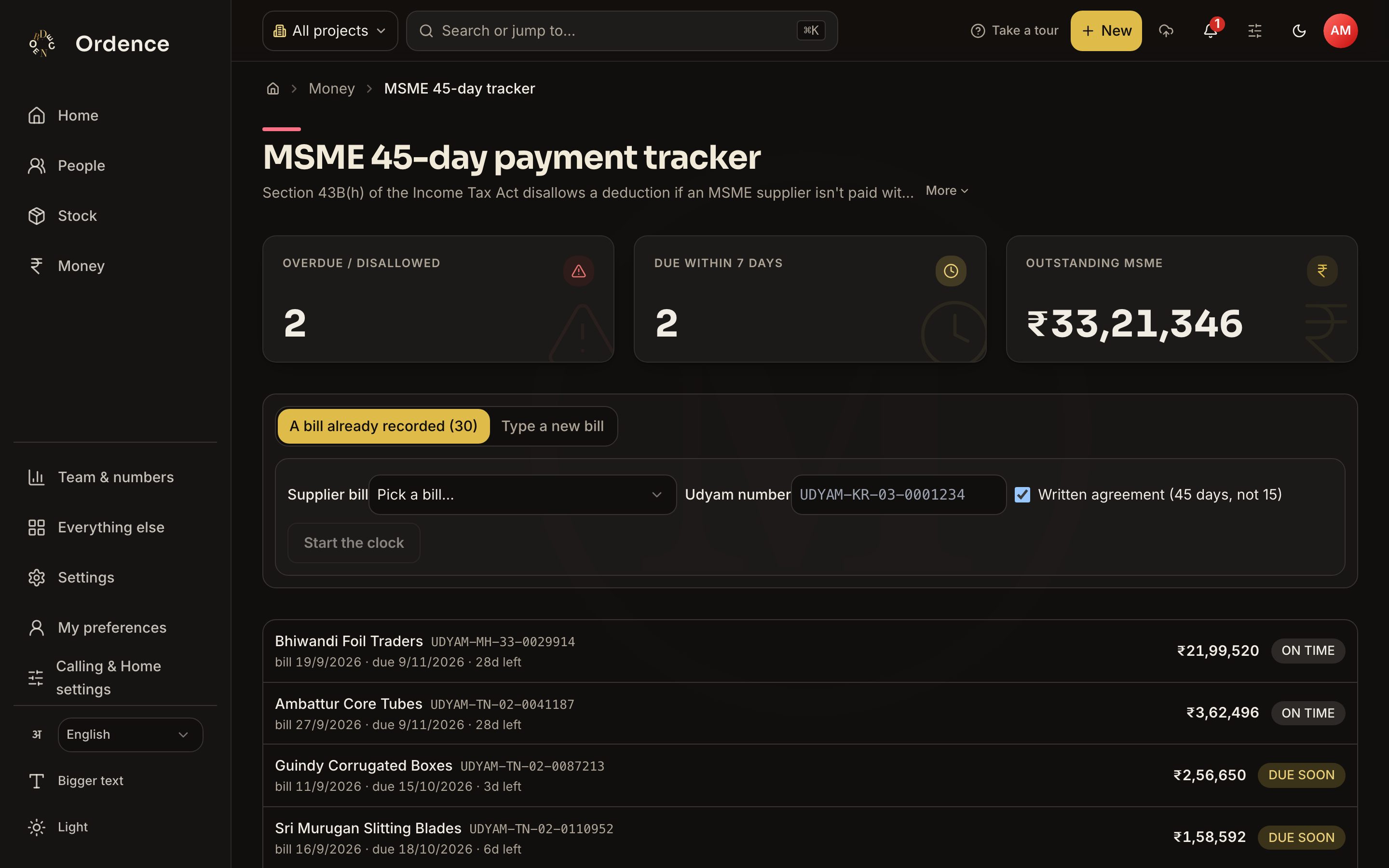Click the Sri Murugan Slitting Blades row
This screenshot has width=1389, height=868.
tap(810, 838)
